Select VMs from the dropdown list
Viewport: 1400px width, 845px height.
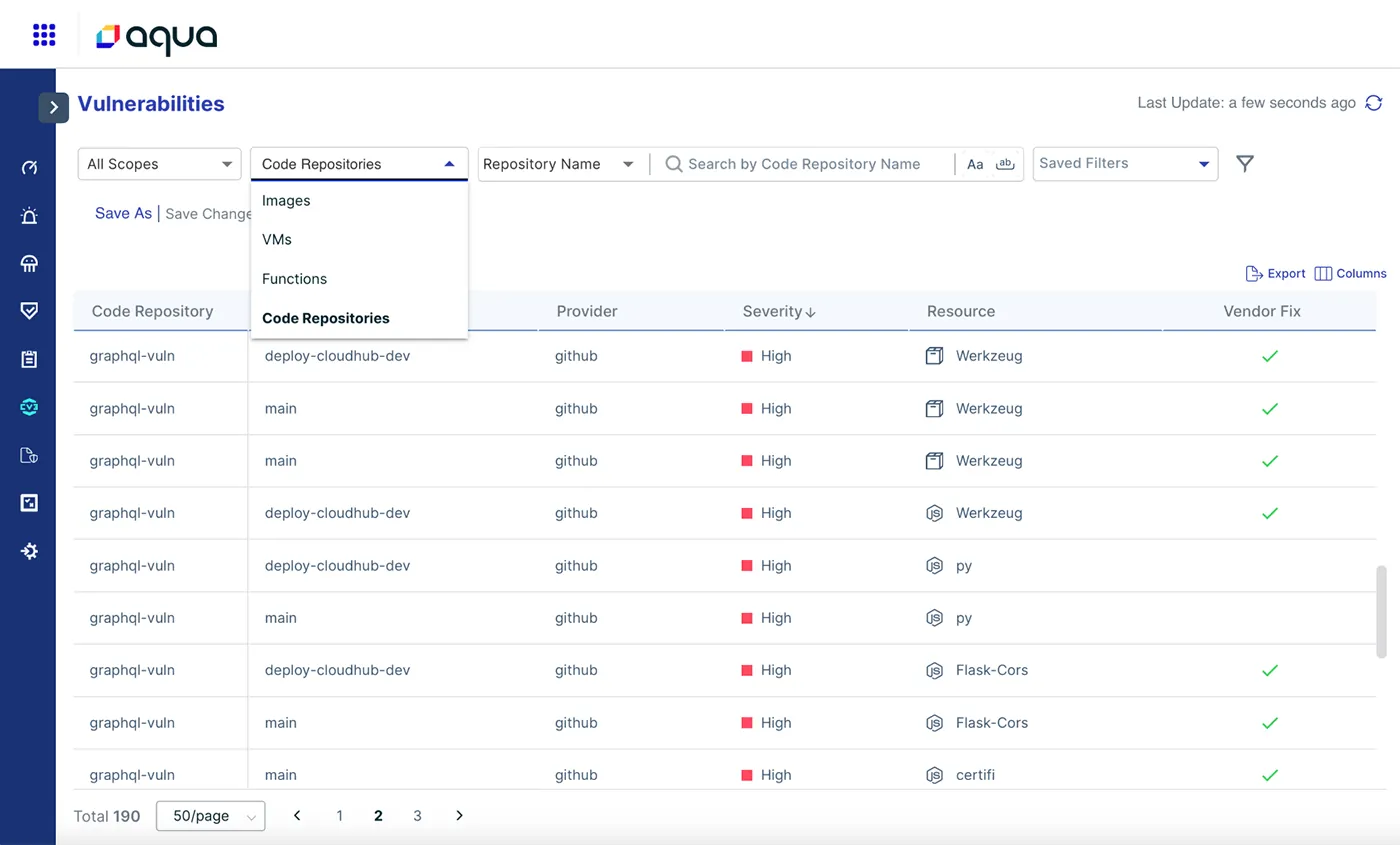(x=359, y=240)
